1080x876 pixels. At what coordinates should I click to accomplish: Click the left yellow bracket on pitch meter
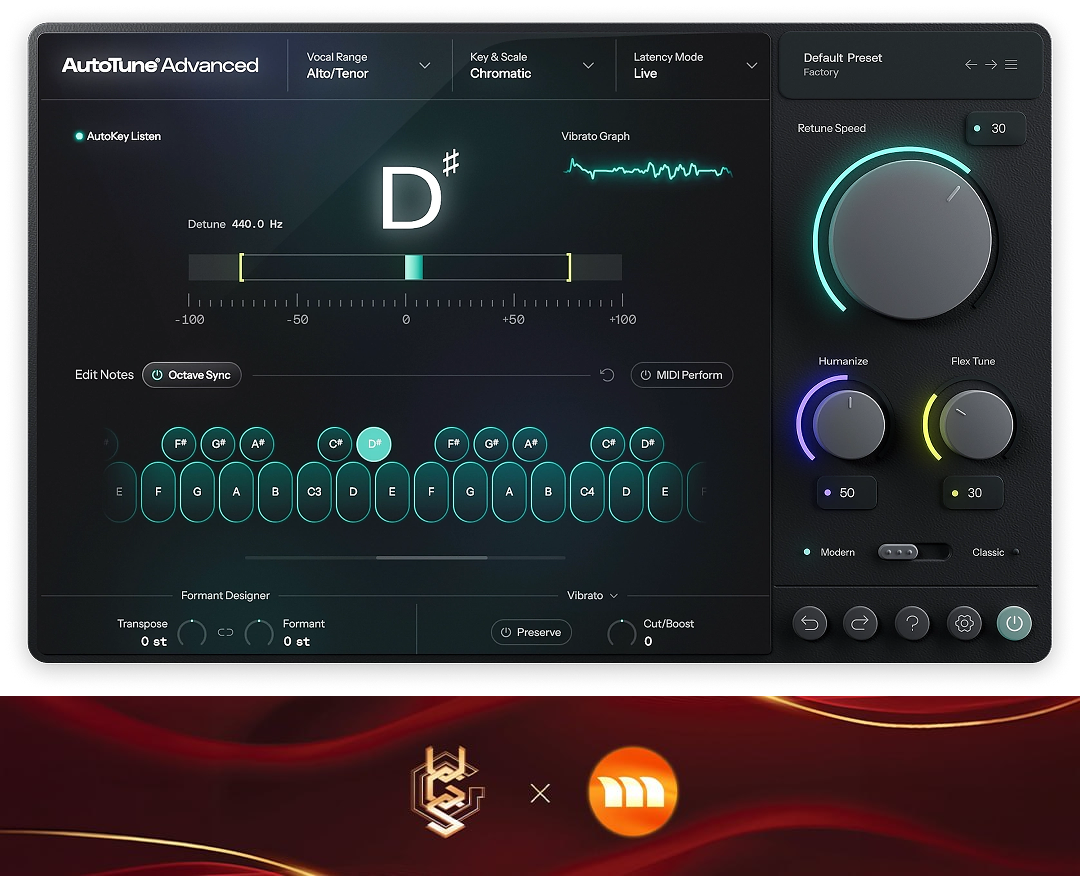(241, 267)
